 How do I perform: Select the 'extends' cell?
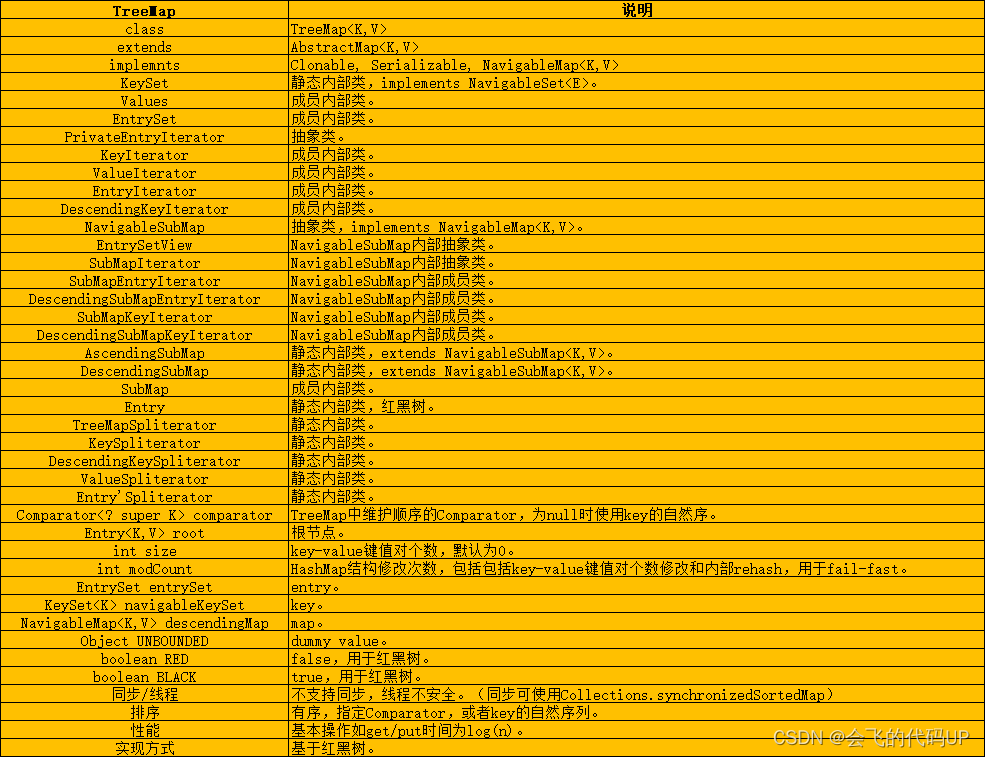click(x=144, y=47)
